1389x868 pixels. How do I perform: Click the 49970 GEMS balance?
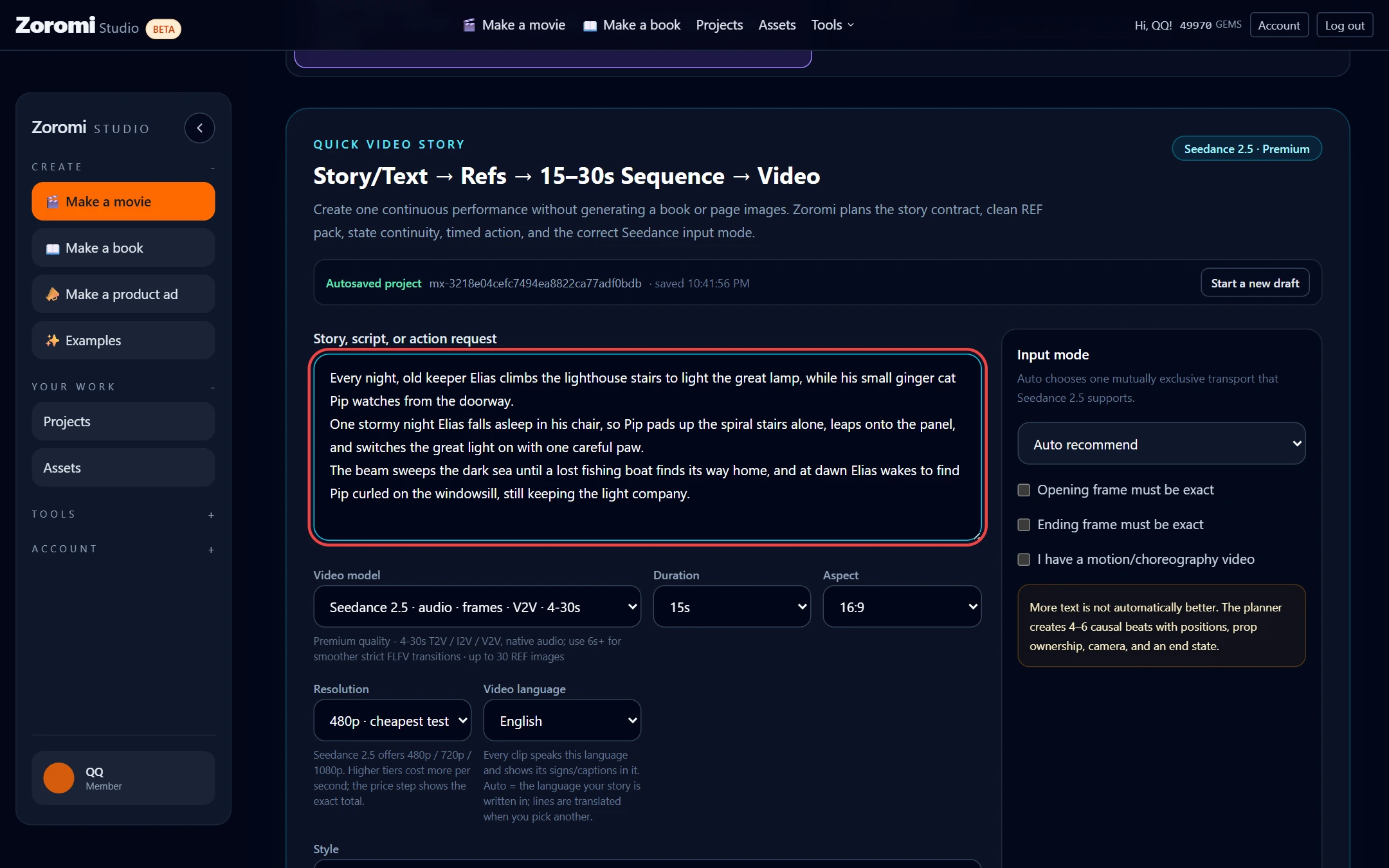[1210, 25]
